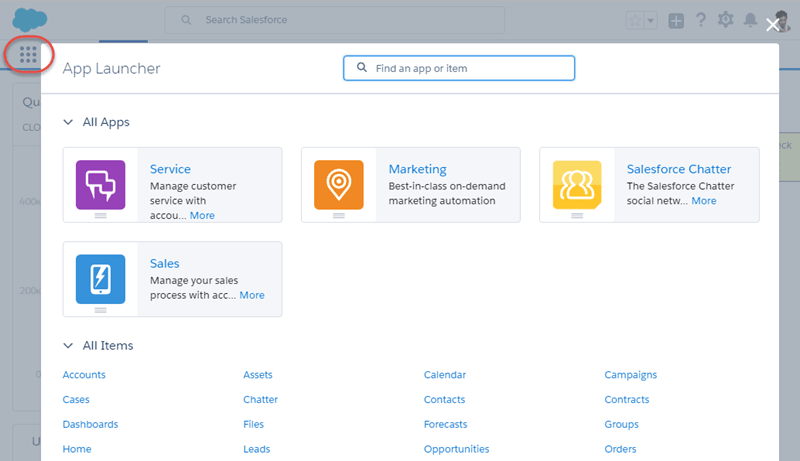Open the Accounts item
The width and height of the screenshot is (800, 461).
[x=84, y=375]
